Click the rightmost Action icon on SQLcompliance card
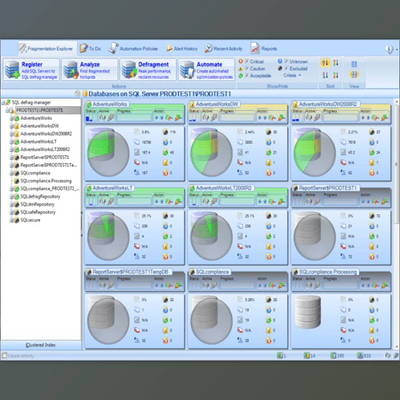400x400 pixels. (x=282, y=285)
